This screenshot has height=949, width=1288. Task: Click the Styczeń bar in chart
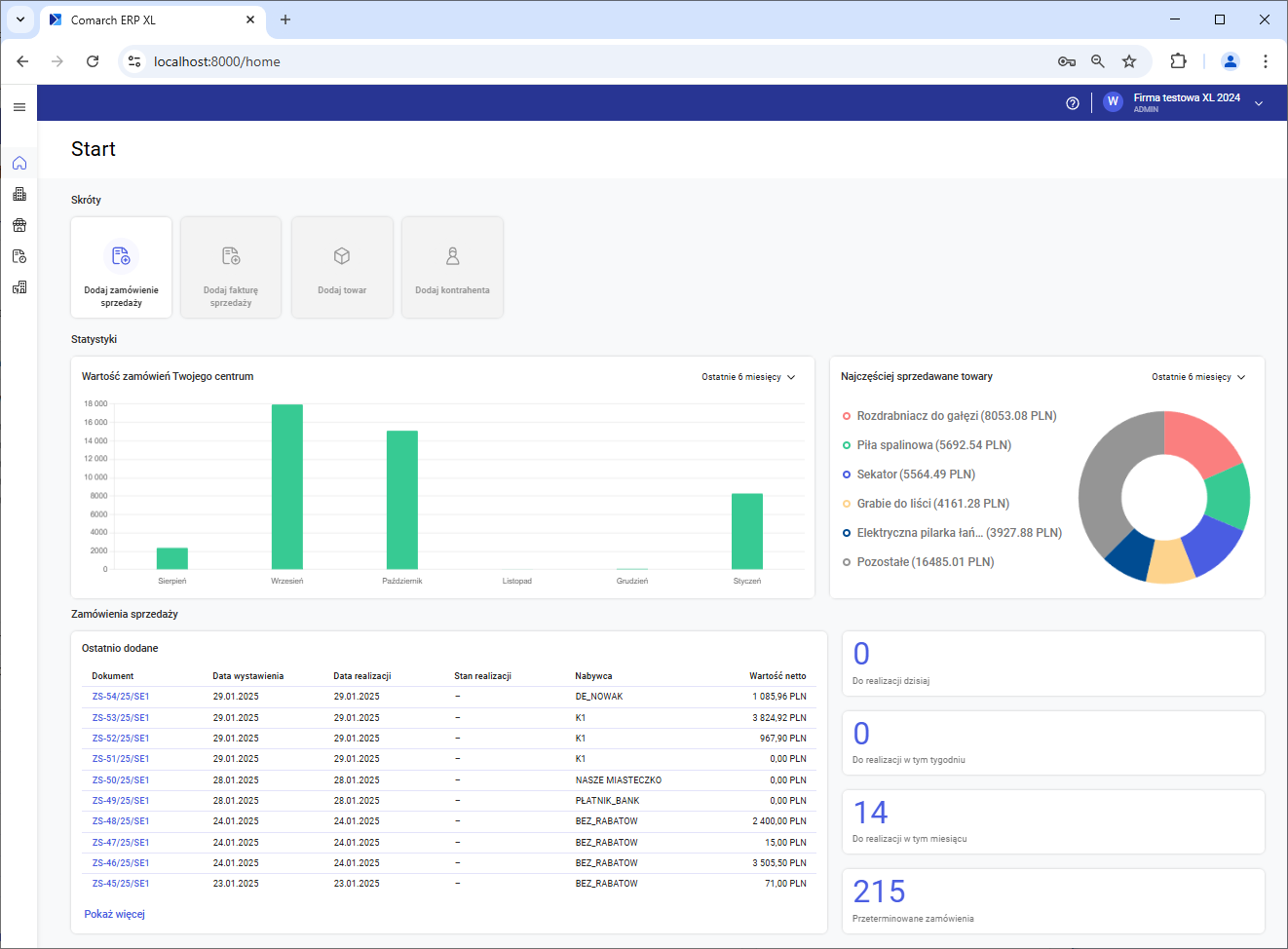pos(747,531)
